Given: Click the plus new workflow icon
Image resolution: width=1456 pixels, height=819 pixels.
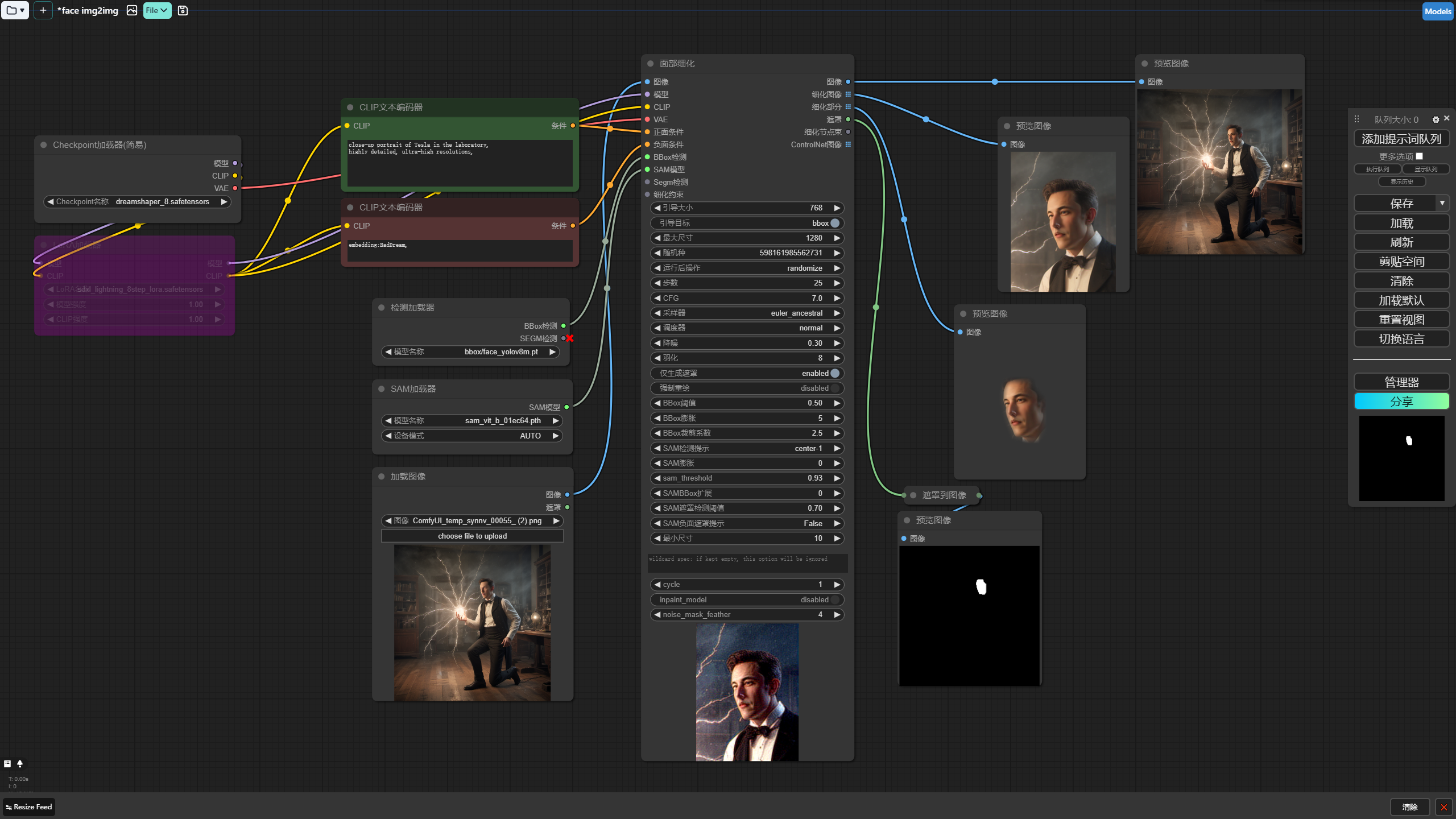Looking at the screenshot, I should tap(43, 10).
